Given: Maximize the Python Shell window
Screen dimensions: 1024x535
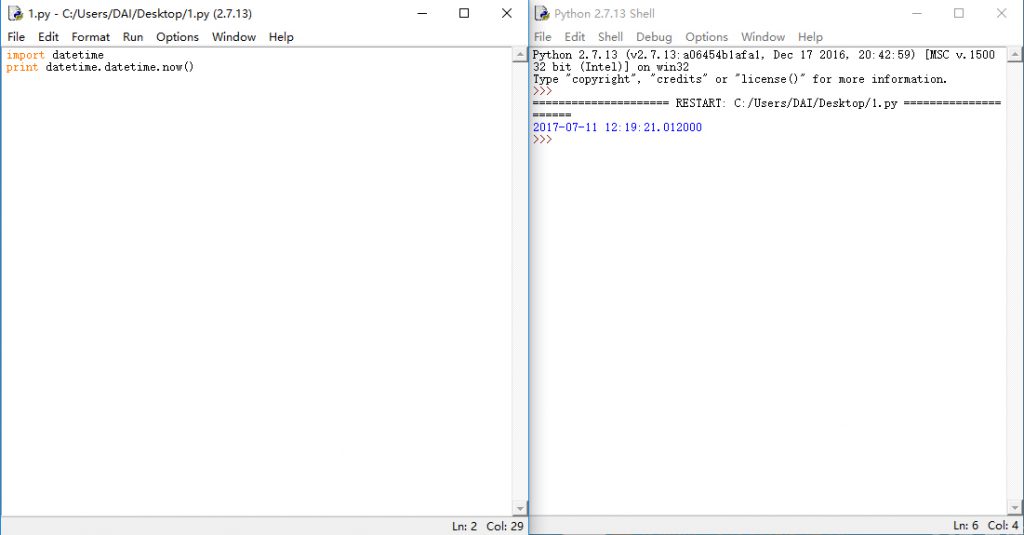Looking at the screenshot, I should pos(959,13).
